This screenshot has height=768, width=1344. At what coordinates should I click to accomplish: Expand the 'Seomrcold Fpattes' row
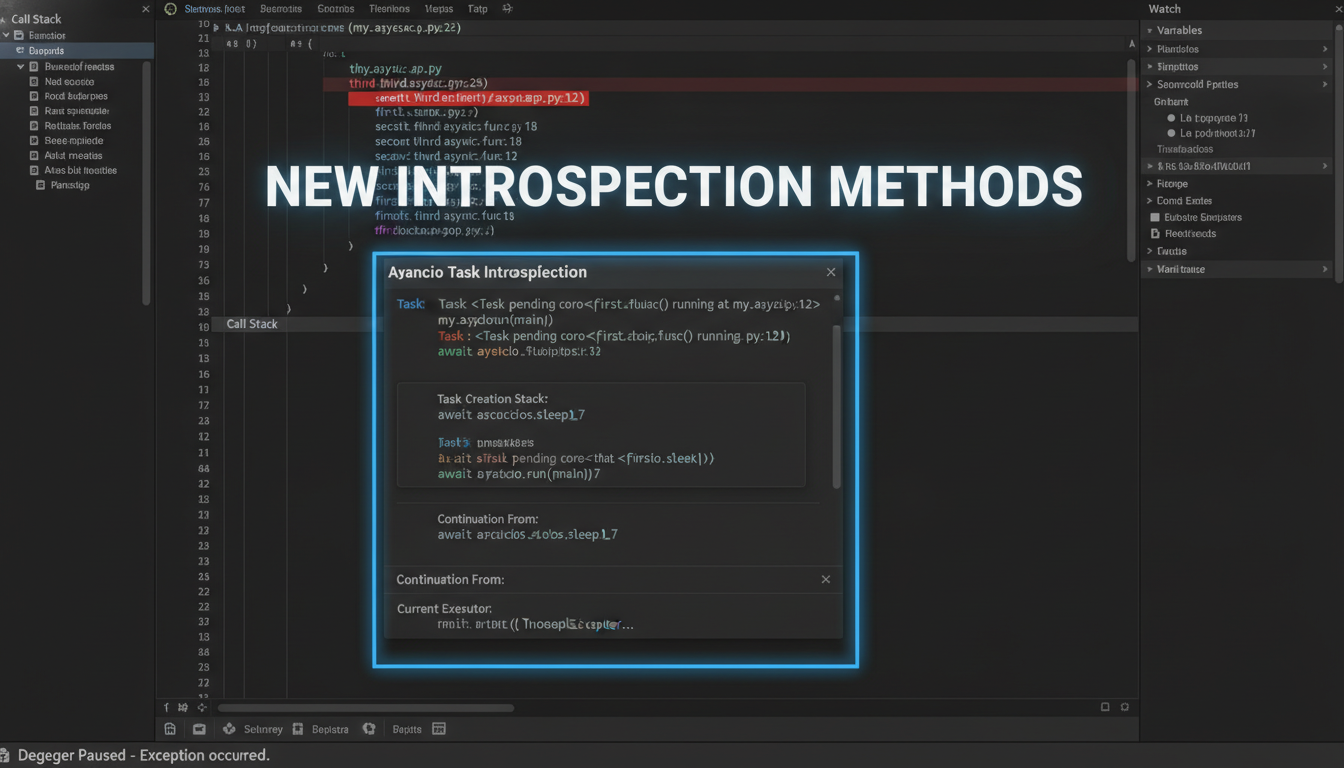click(x=1150, y=85)
